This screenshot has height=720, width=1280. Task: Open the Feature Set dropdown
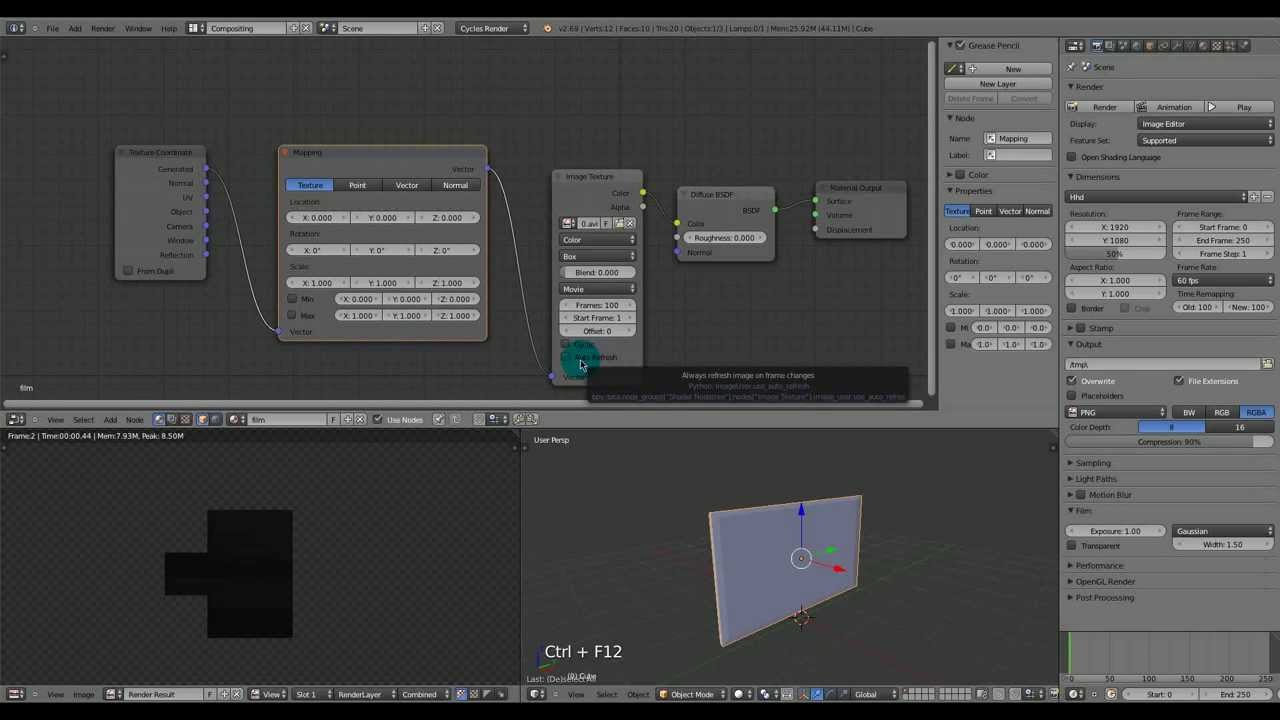[1206, 141]
